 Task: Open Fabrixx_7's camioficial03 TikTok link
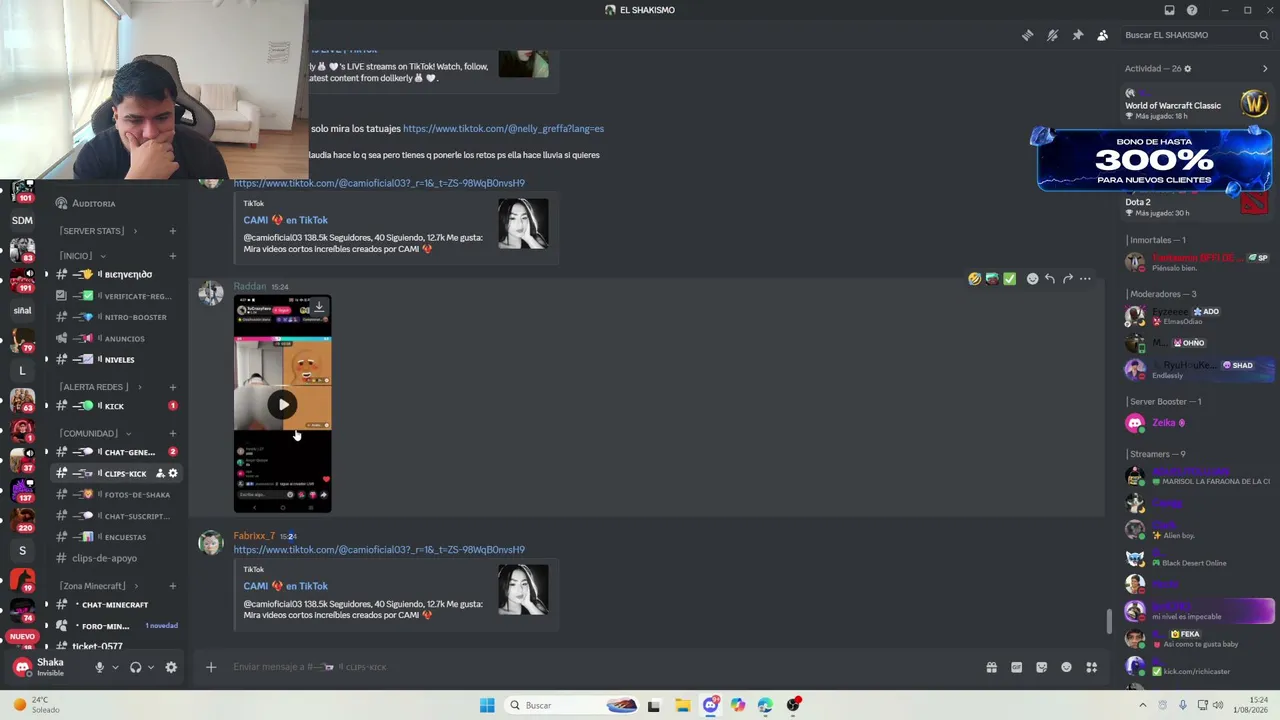[x=379, y=550]
